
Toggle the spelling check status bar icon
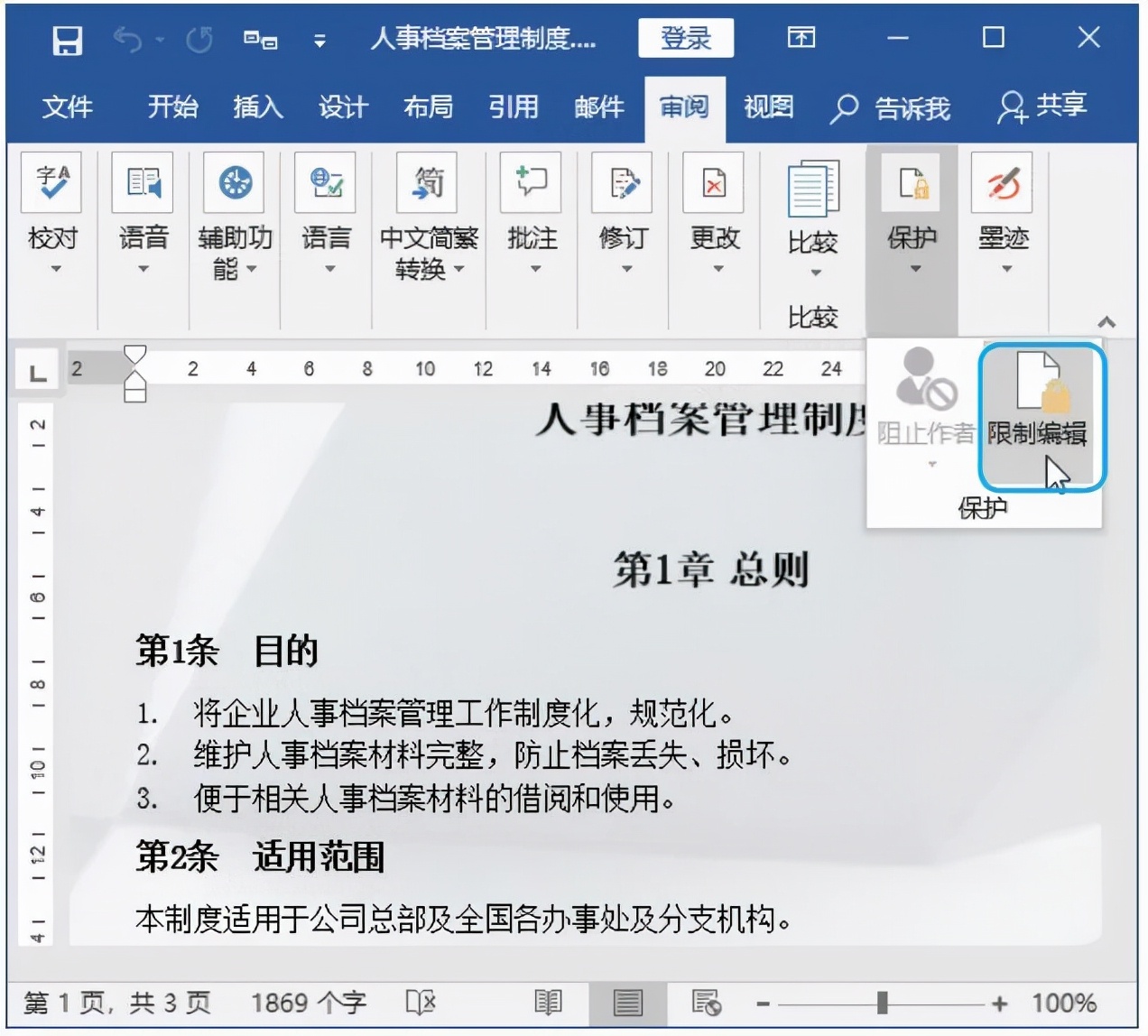click(421, 1002)
